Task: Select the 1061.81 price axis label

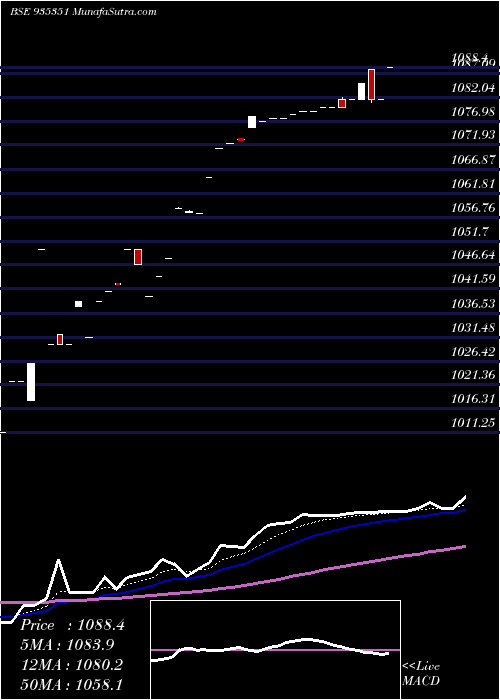Action: coord(473,183)
